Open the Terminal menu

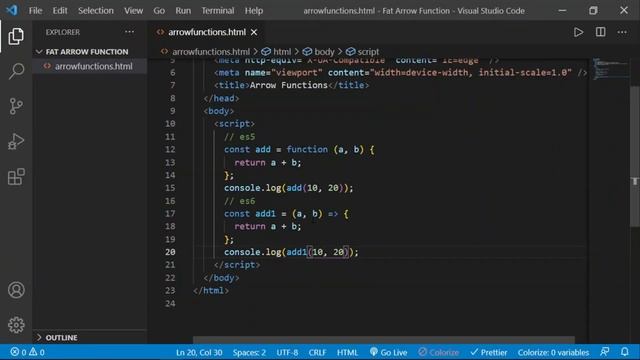click(x=218, y=10)
